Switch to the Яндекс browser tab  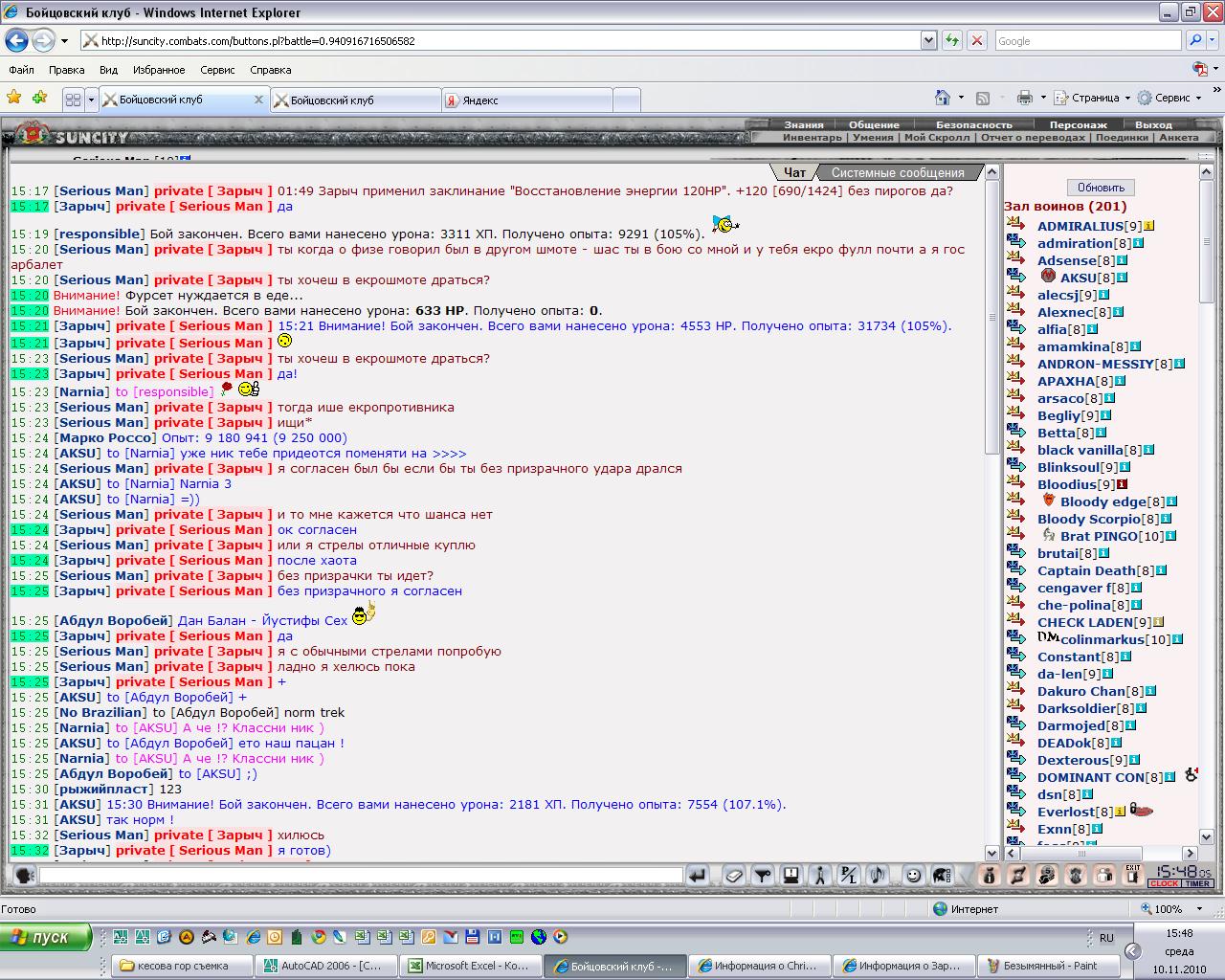pos(526,100)
